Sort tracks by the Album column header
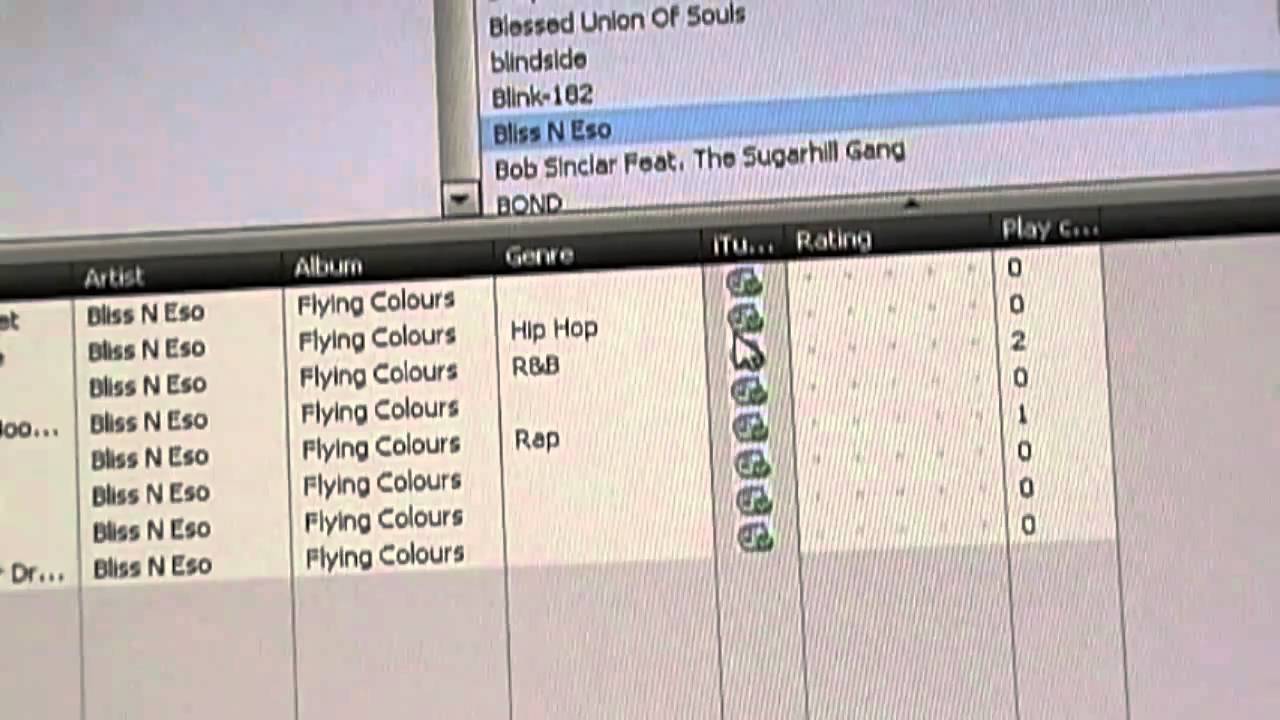 328,267
